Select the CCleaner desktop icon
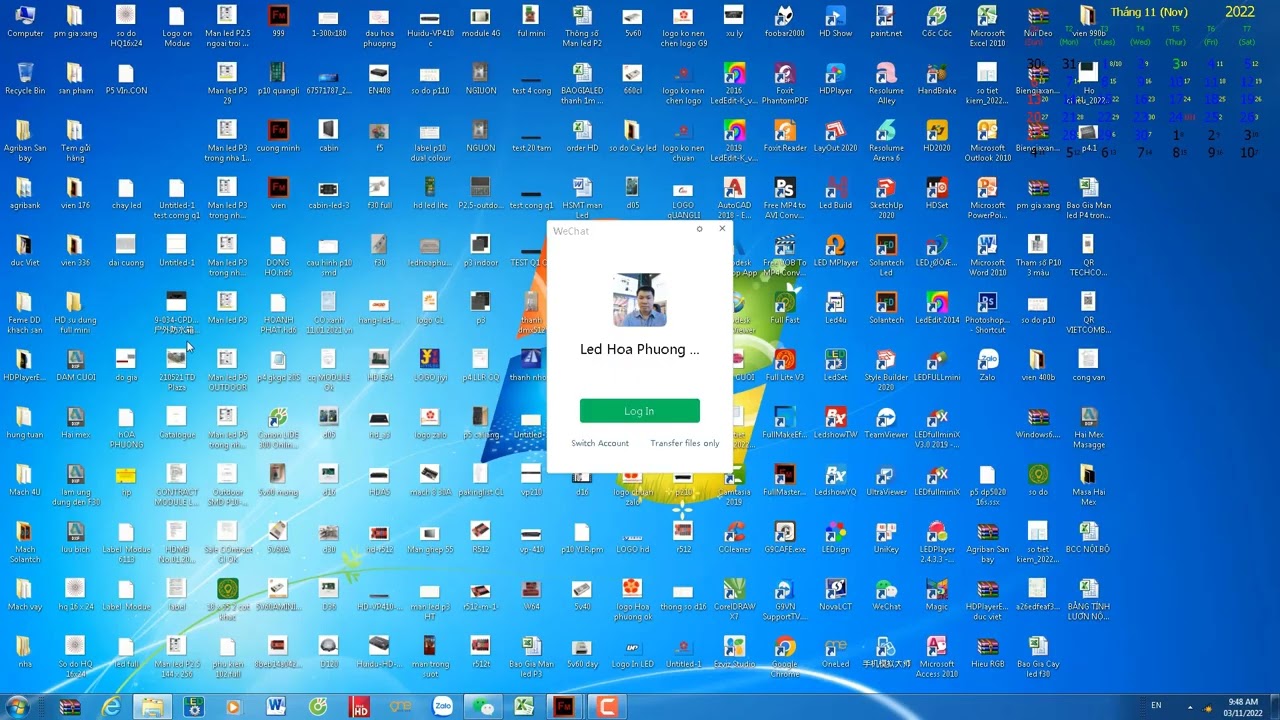 point(734,537)
